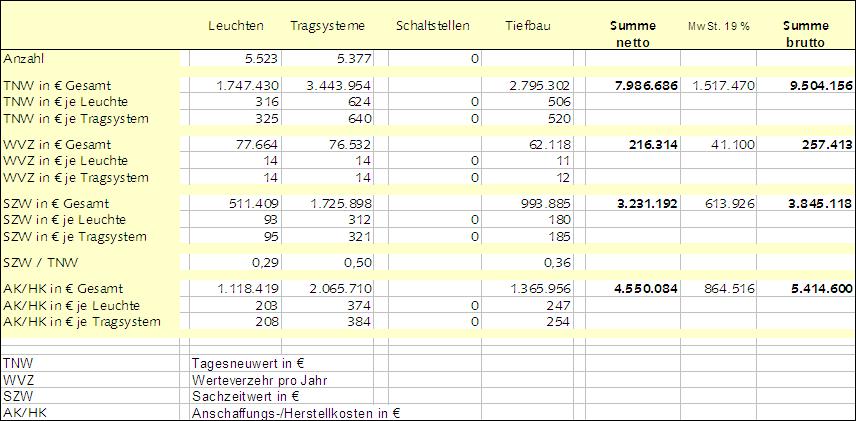Click the TNW in € Gesamt label

[57, 86]
